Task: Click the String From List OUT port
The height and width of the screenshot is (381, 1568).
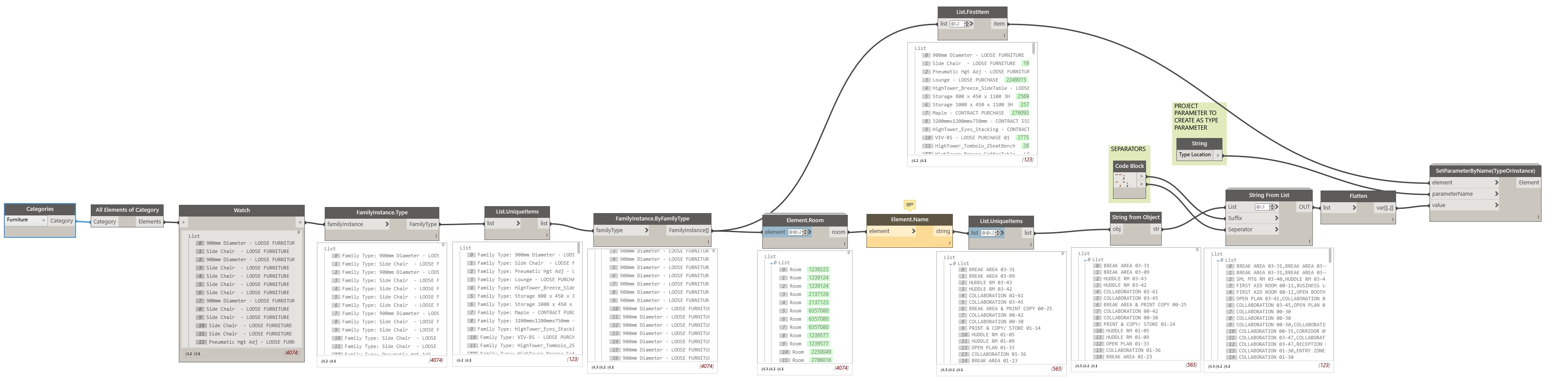Action: click(x=1304, y=207)
